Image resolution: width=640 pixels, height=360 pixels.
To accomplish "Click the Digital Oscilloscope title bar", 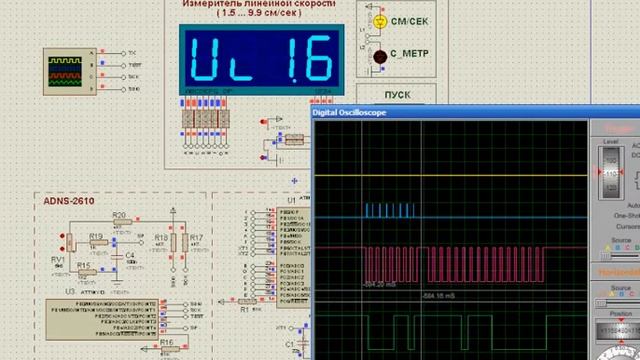I will click(x=476, y=112).
